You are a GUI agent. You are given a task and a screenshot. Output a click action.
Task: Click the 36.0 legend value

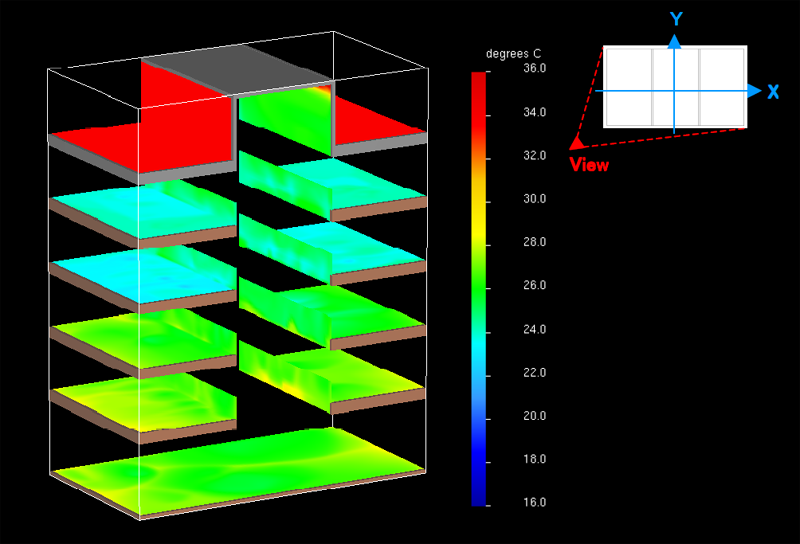(x=534, y=68)
